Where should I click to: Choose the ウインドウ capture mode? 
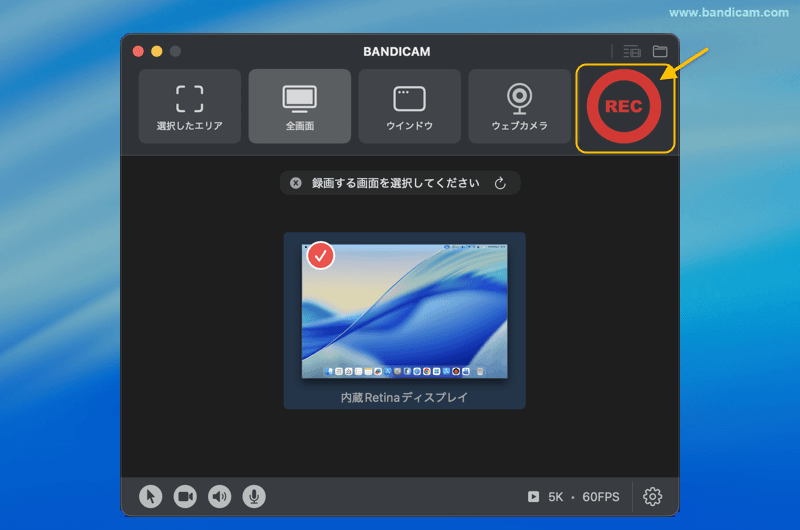409,106
